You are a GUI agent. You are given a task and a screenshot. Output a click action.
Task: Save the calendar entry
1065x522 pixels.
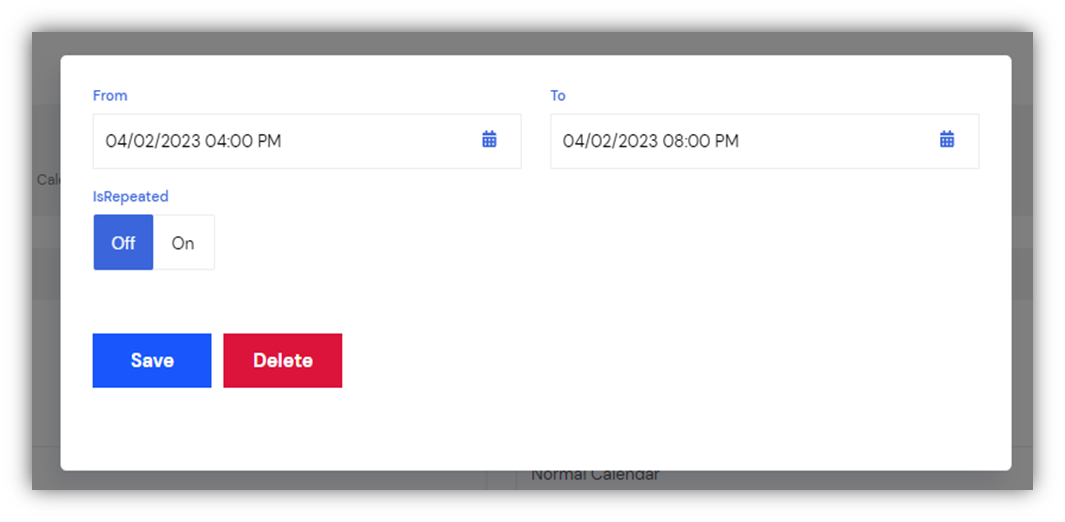[x=152, y=360]
